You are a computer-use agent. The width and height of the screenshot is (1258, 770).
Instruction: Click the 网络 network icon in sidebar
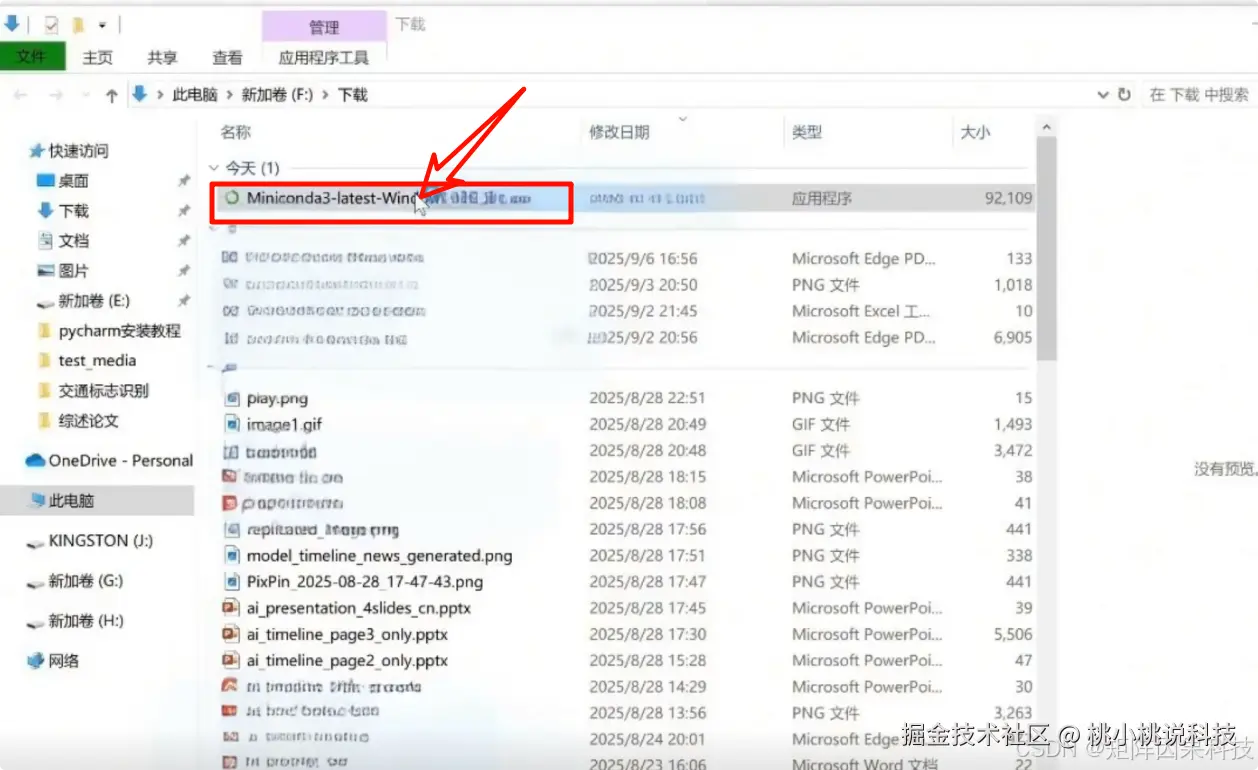pos(36,660)
